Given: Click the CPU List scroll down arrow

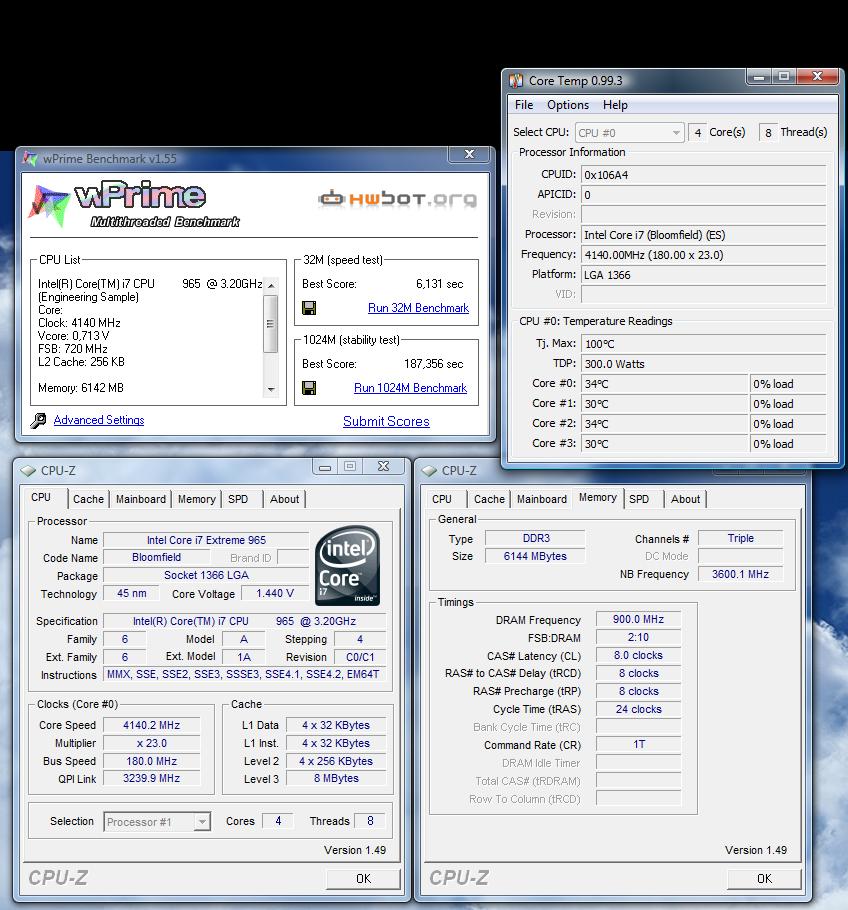Looking at the screenshot, I should click(x=271, y=389).
